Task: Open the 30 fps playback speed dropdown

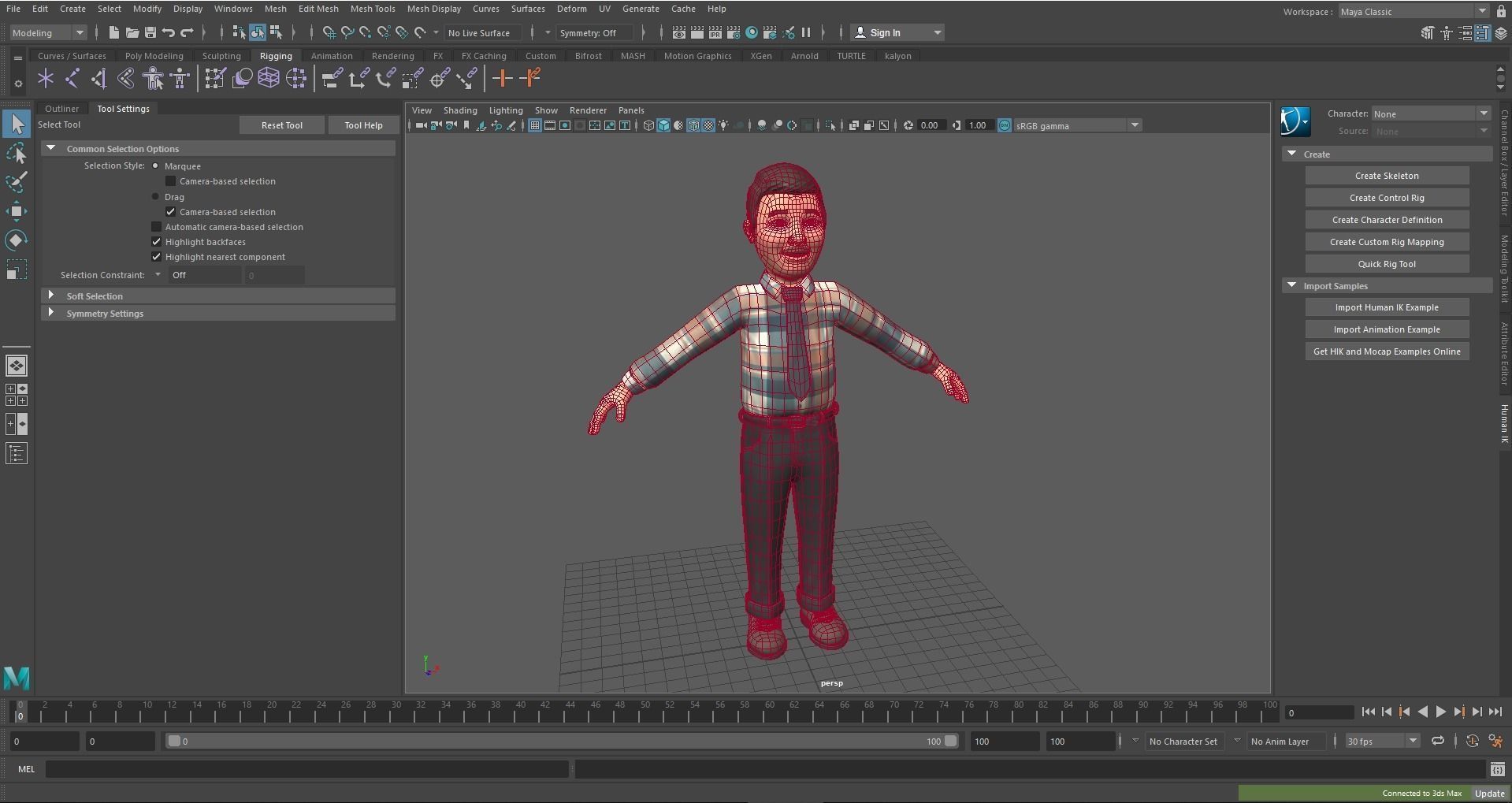Action: click(1382, 741)
